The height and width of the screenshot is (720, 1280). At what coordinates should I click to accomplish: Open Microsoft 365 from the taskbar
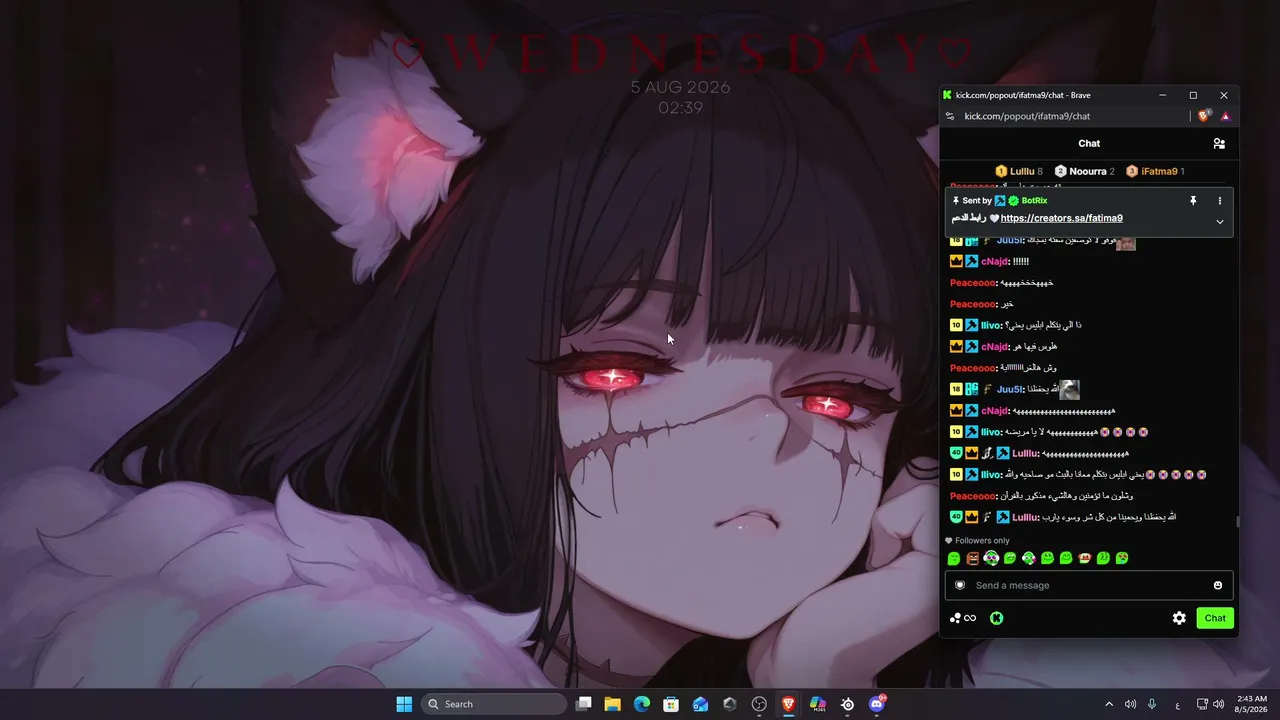818,704
